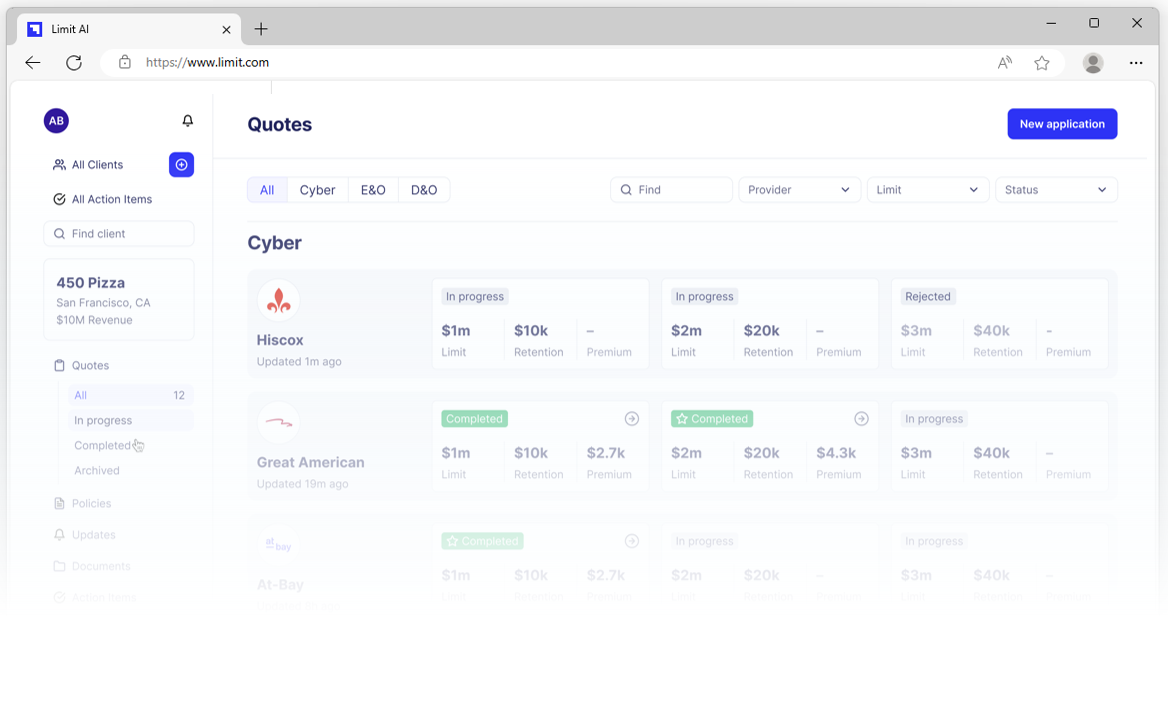
Task: Start a New application
Action: point(1062,124)
